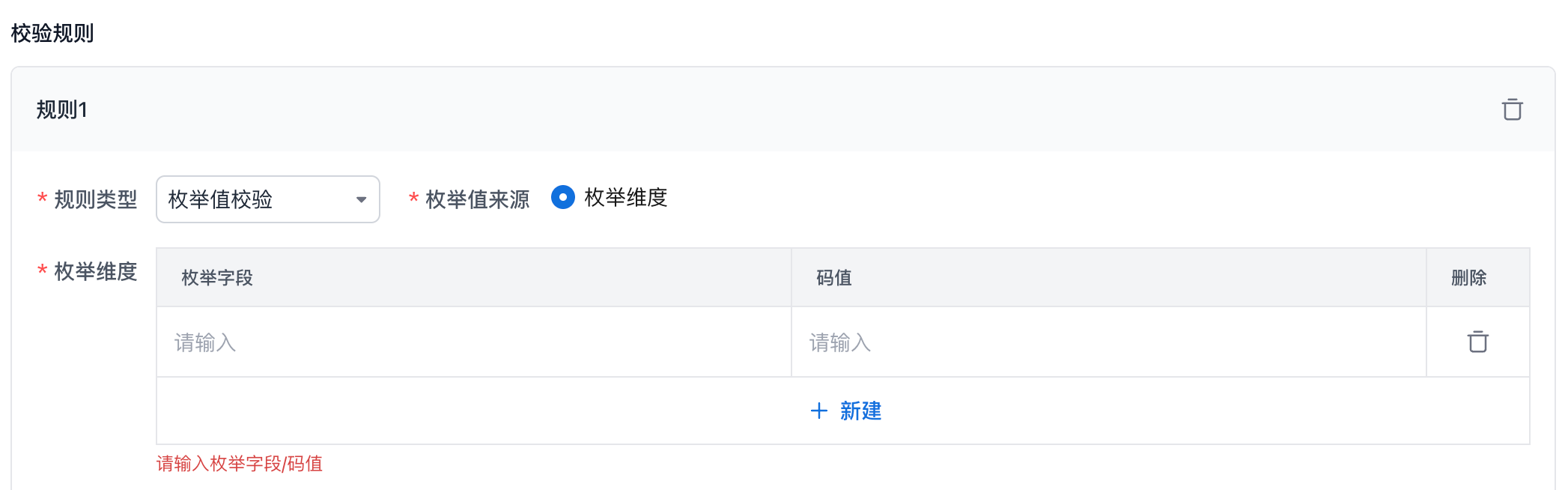Screen dimensions: 1568x490
Task: Delete the enum row via table trash icon
Action: [x=1477, y=342]
